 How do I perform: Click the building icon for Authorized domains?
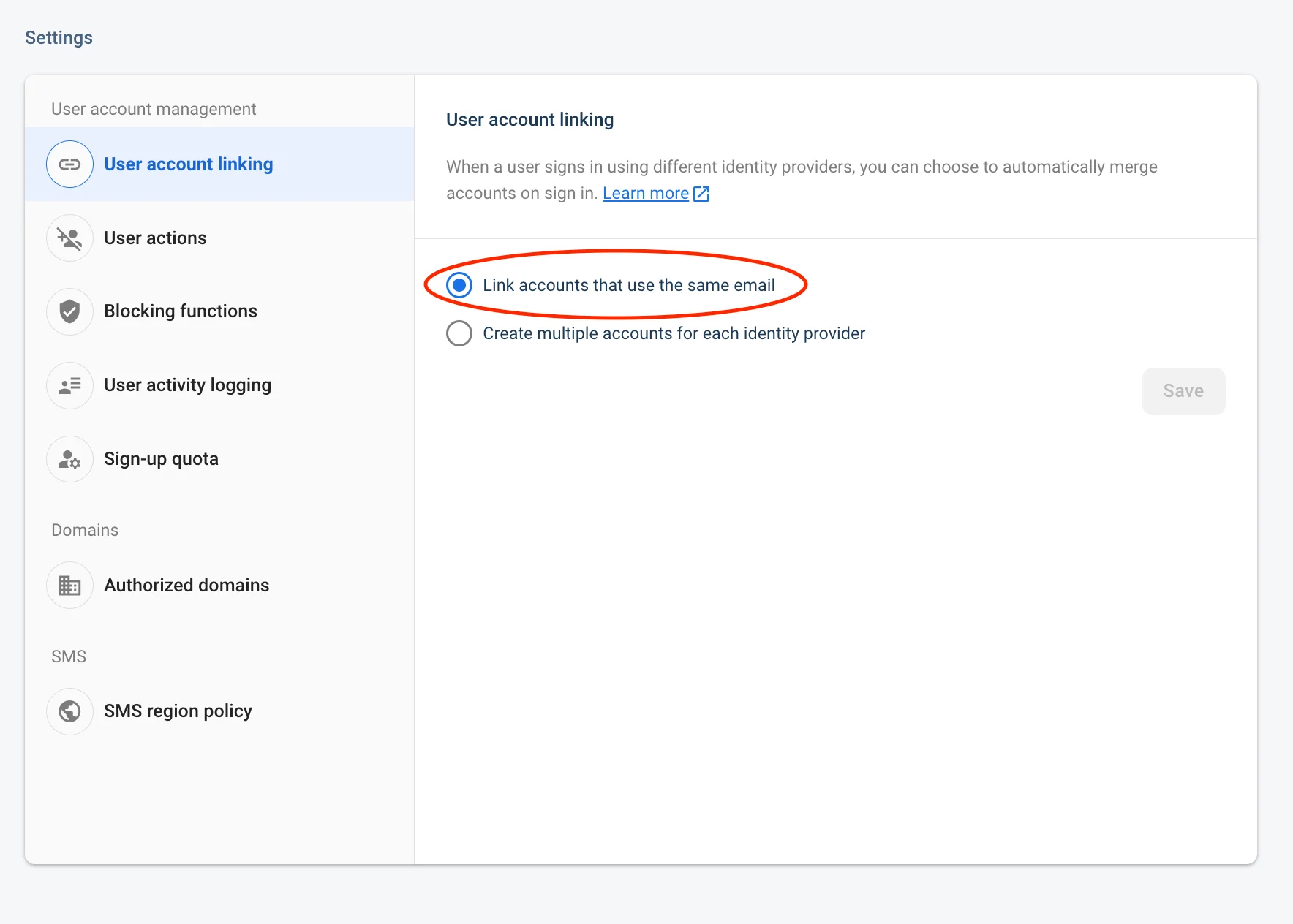click(x=69, y=585)
